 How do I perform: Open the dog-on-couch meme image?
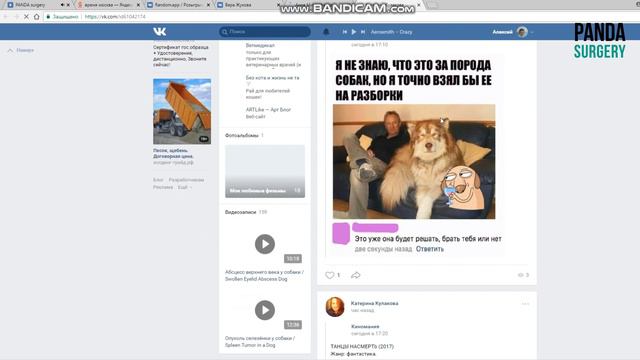(x=414, y=162)
